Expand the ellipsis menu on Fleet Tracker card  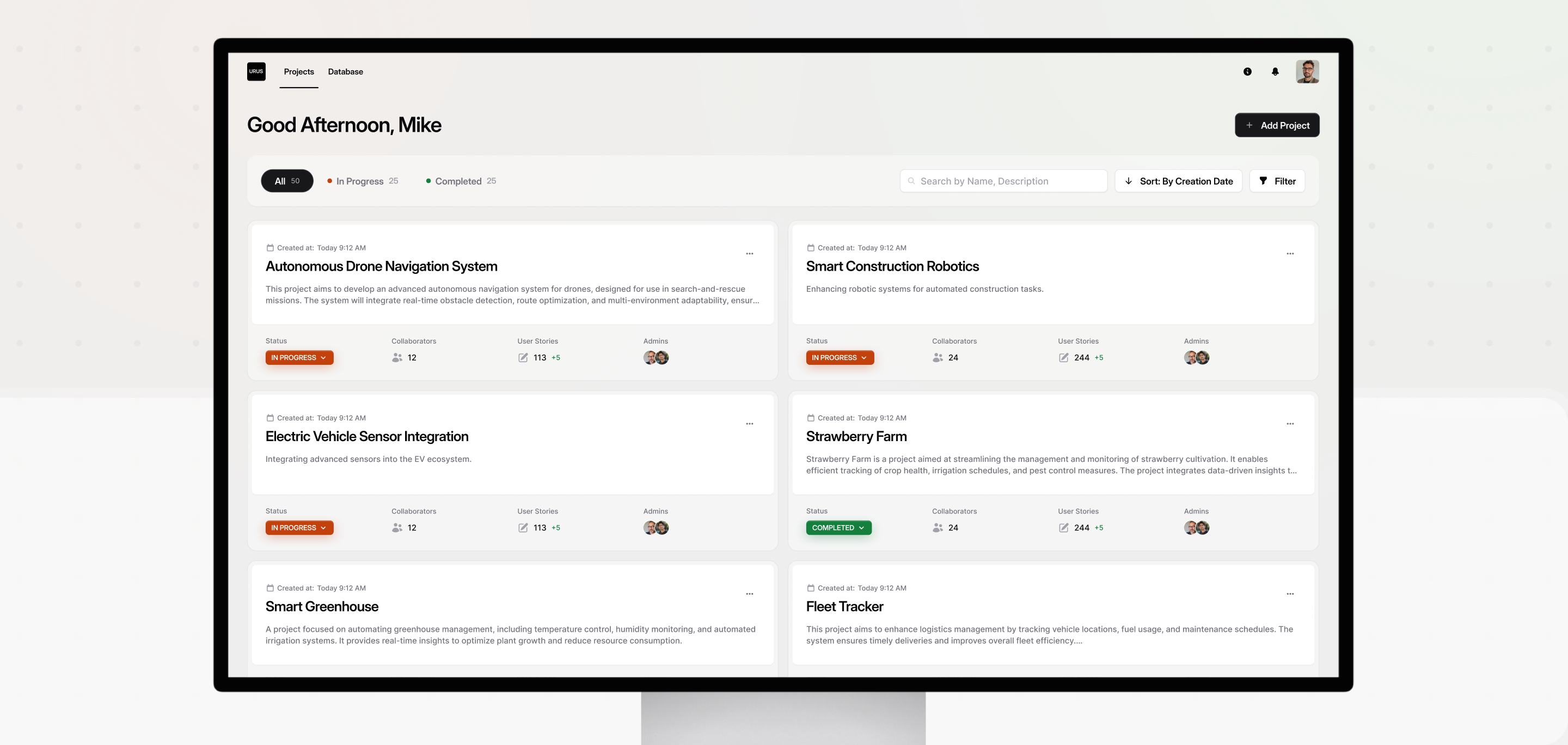1290,594
